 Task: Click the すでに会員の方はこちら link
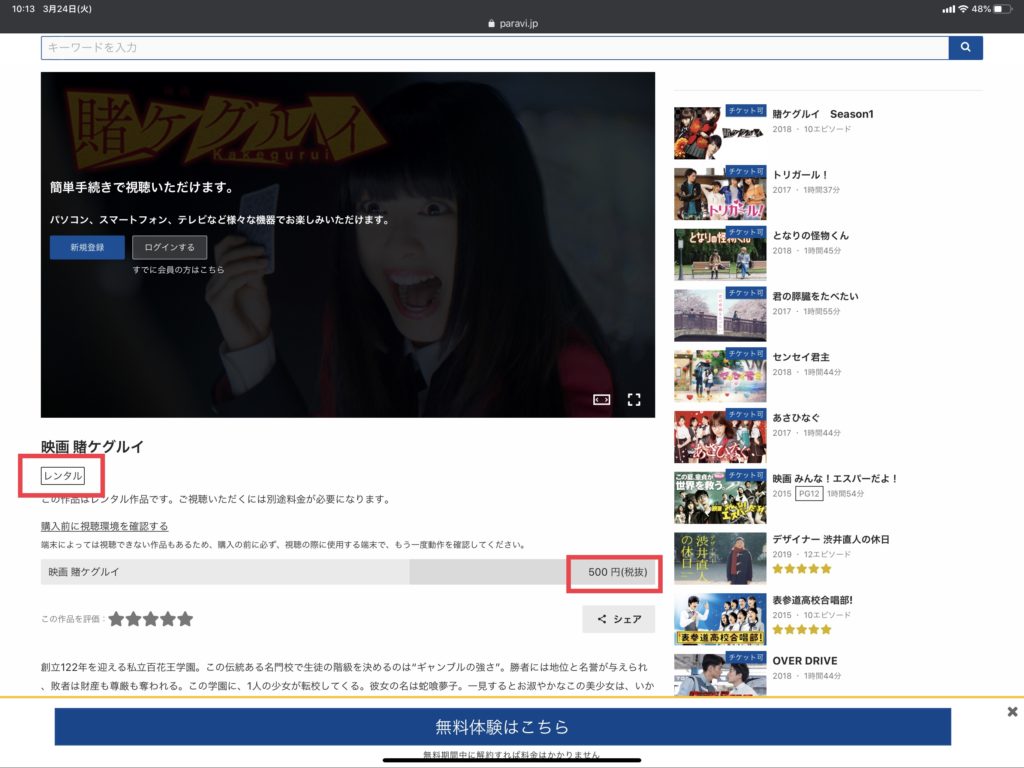tap(178, 270)
